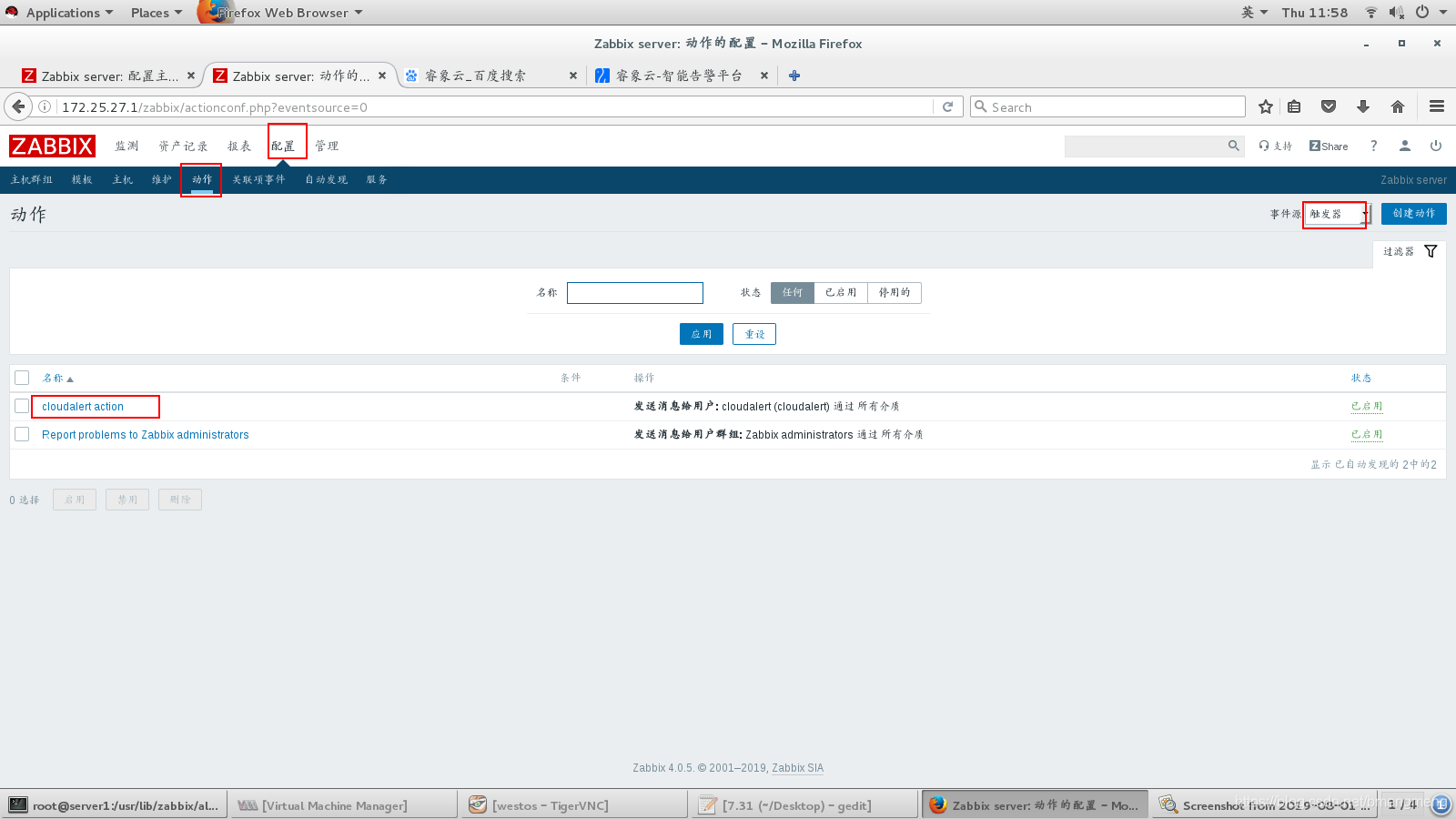The width and height of the screenshot is (1456, 819).
Task: Open the downloads arrow icon
Action: pos(1363,106)
